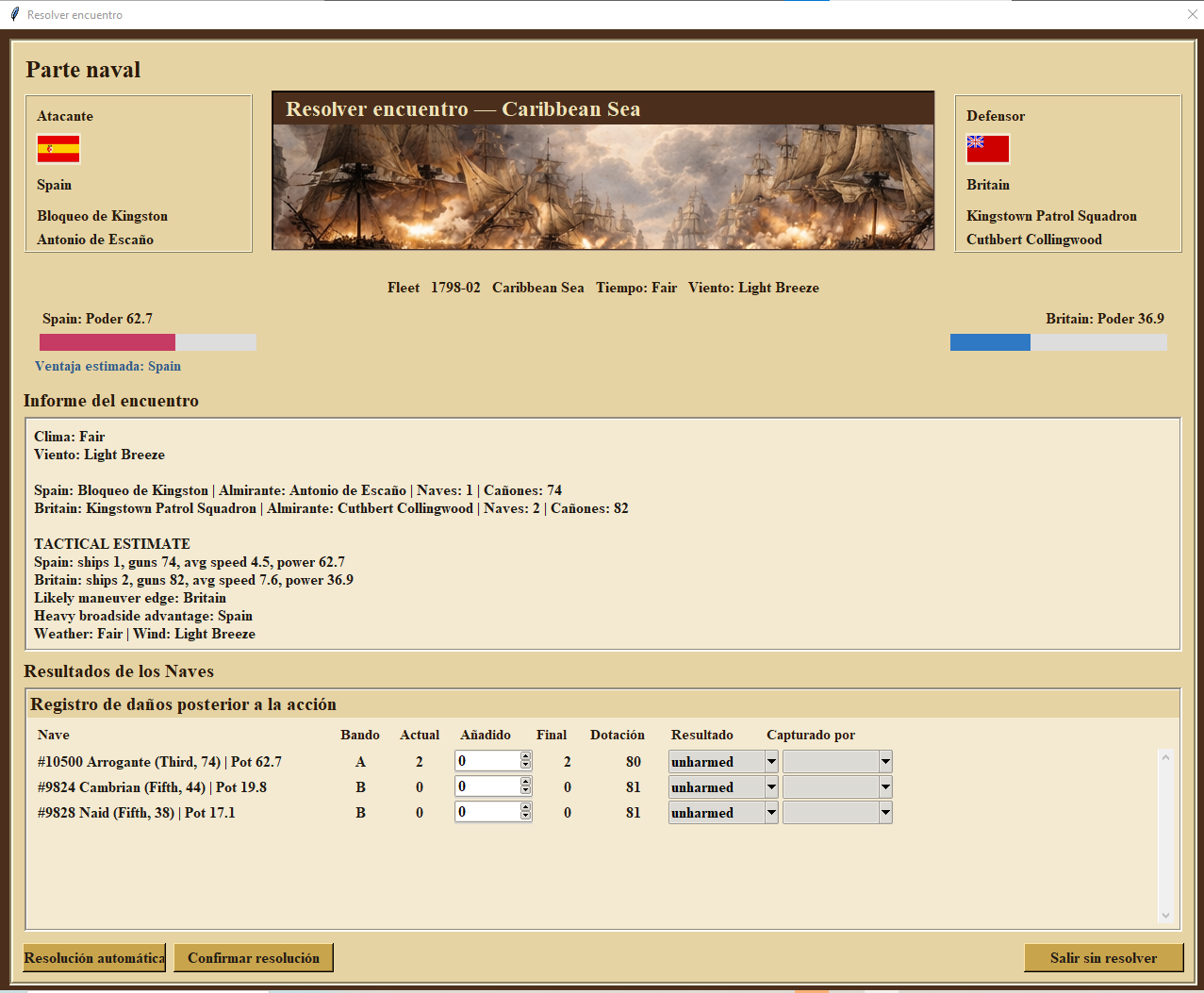Click the Actual column header

[420, 736]
